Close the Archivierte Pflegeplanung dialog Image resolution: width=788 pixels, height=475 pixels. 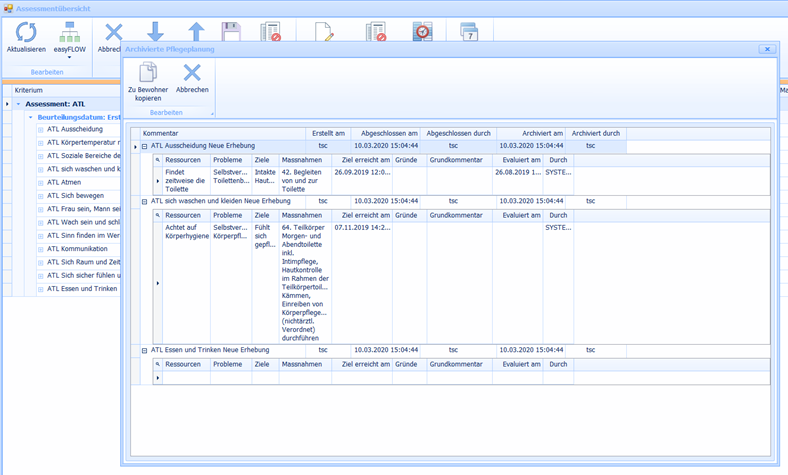coord(766,48)
